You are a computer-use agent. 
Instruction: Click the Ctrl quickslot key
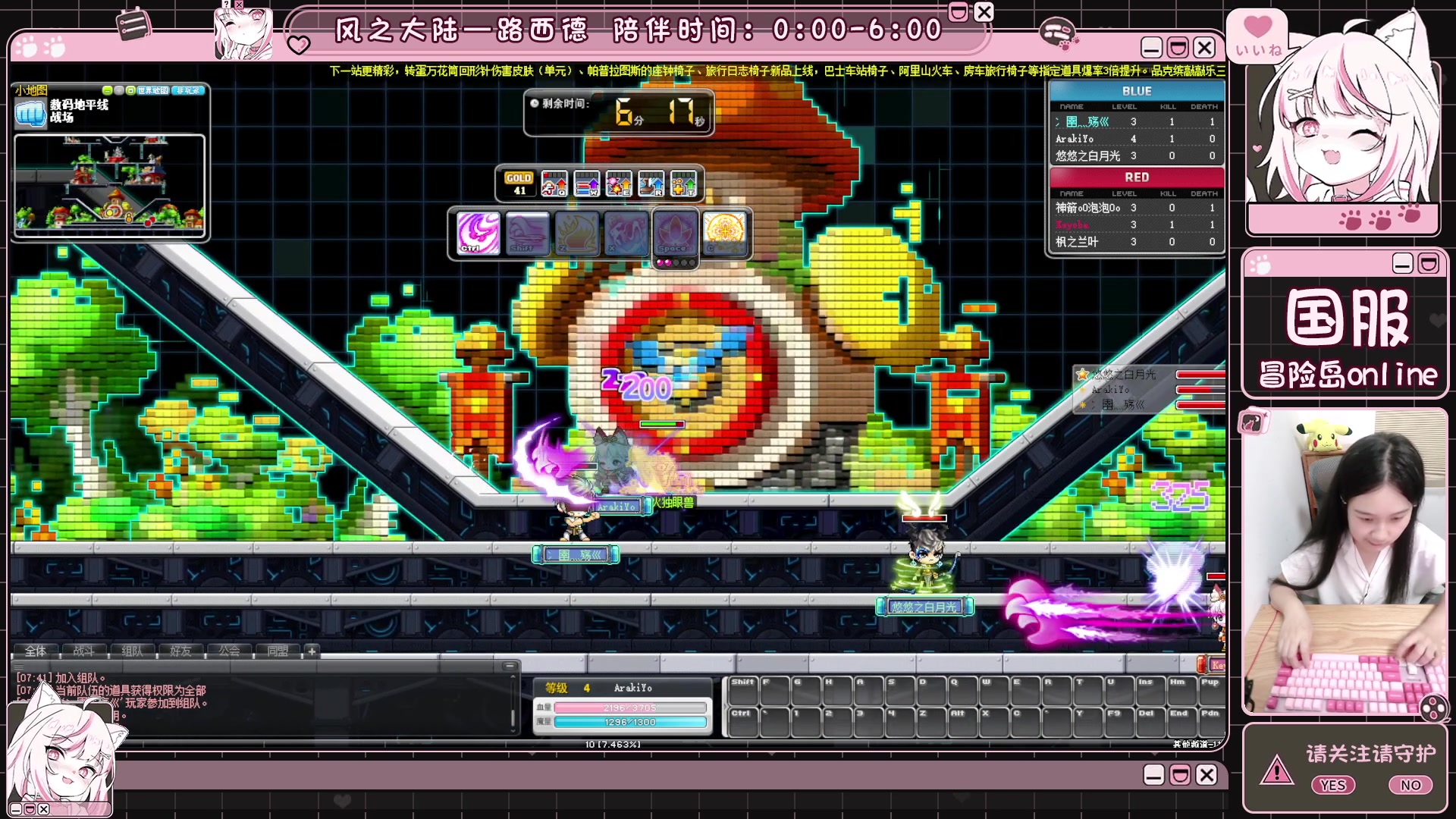click(743, 722)
